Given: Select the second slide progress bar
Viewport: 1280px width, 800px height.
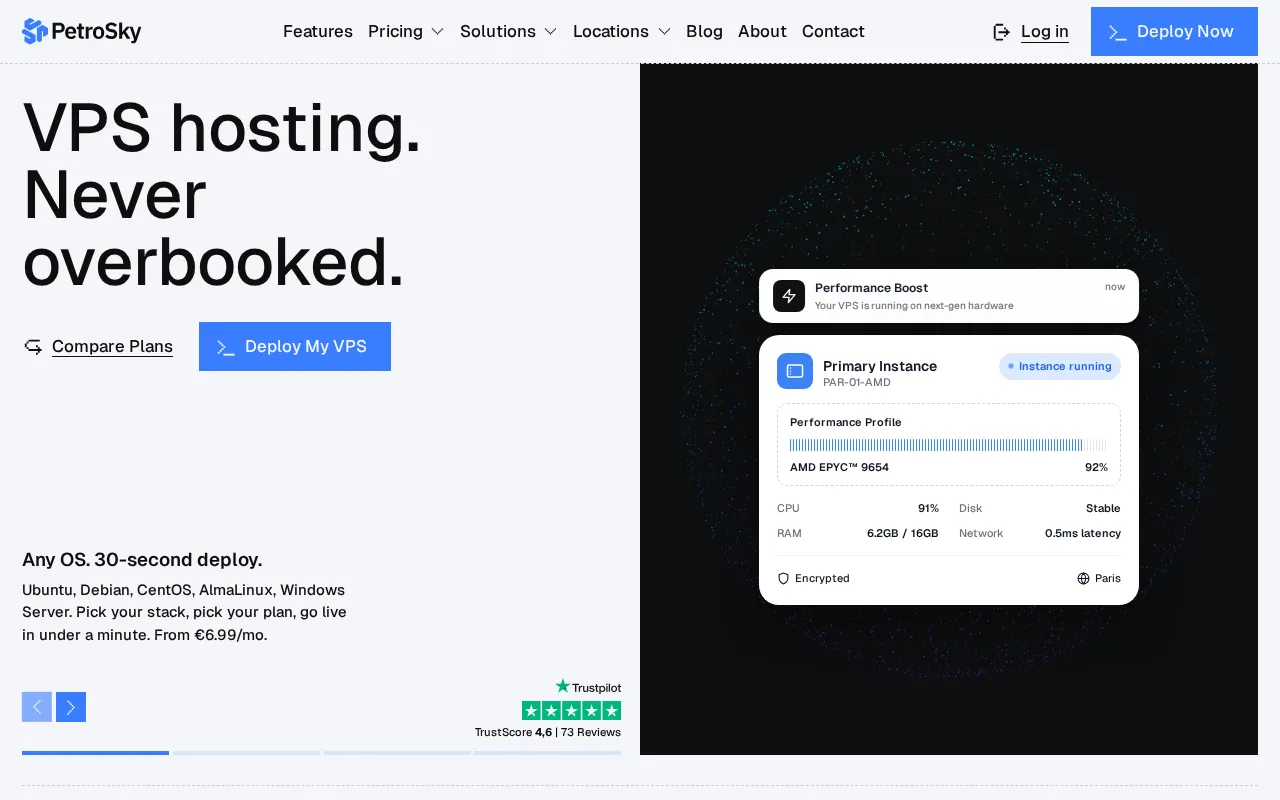Looking at the screenshot, I should tap(246, 753).
